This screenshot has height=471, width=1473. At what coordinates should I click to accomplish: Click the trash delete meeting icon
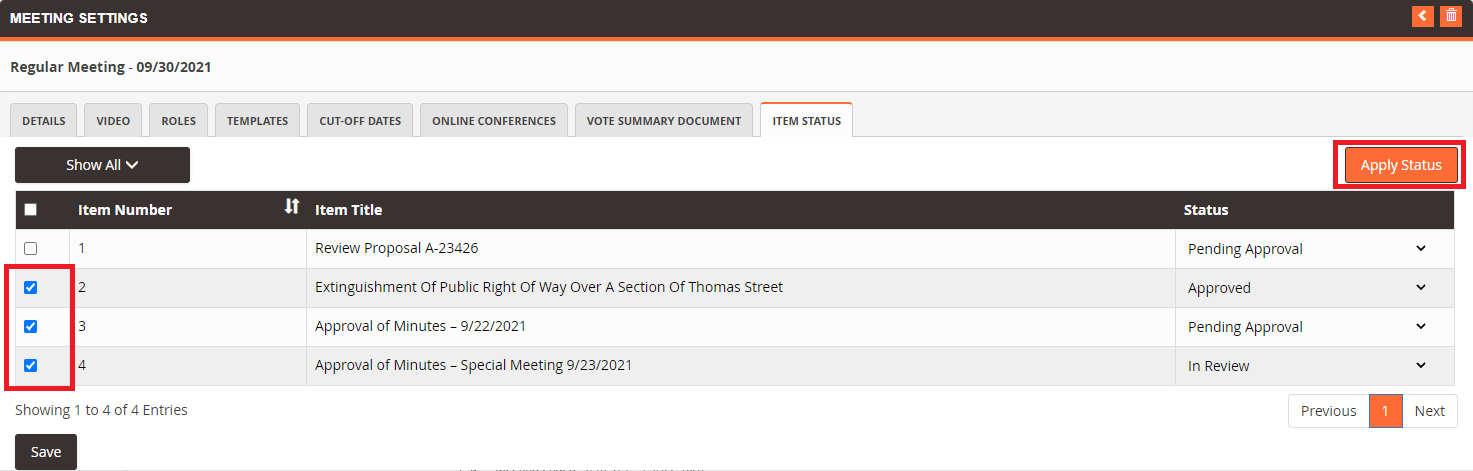(x=1451, y=16)
